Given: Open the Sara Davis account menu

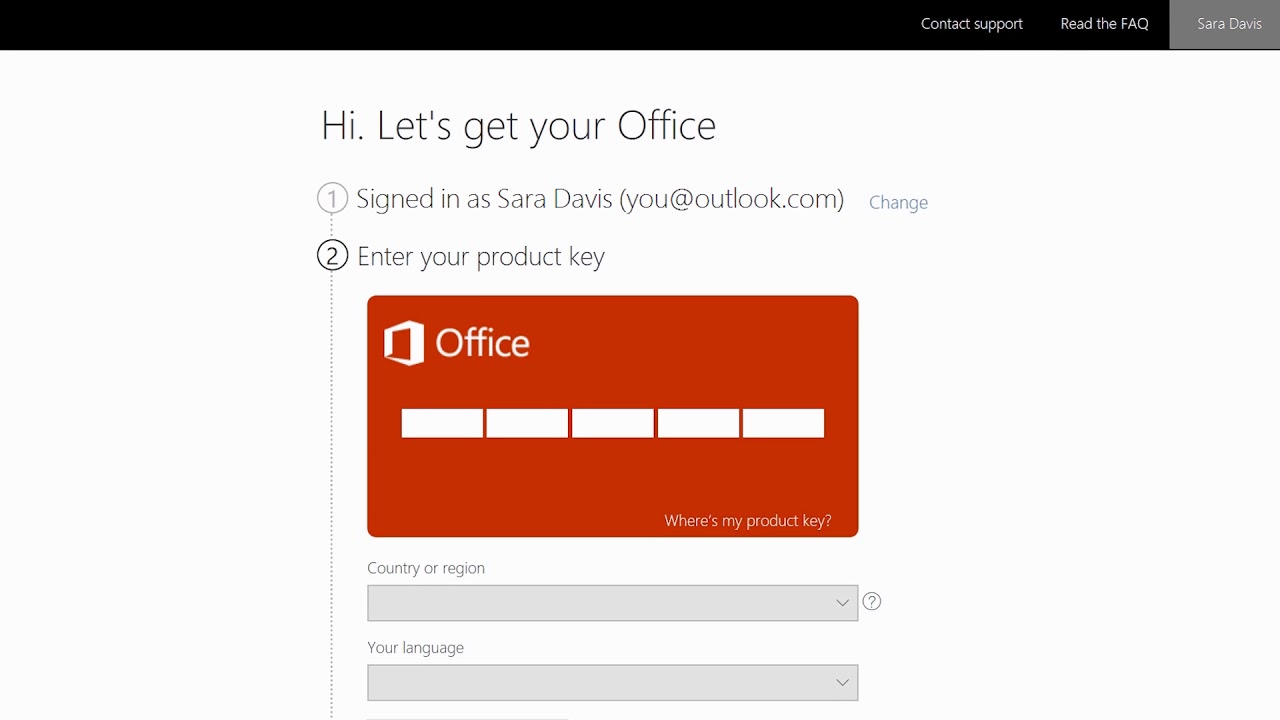Looking at the screenshot, I should [x=1225, y=24].
